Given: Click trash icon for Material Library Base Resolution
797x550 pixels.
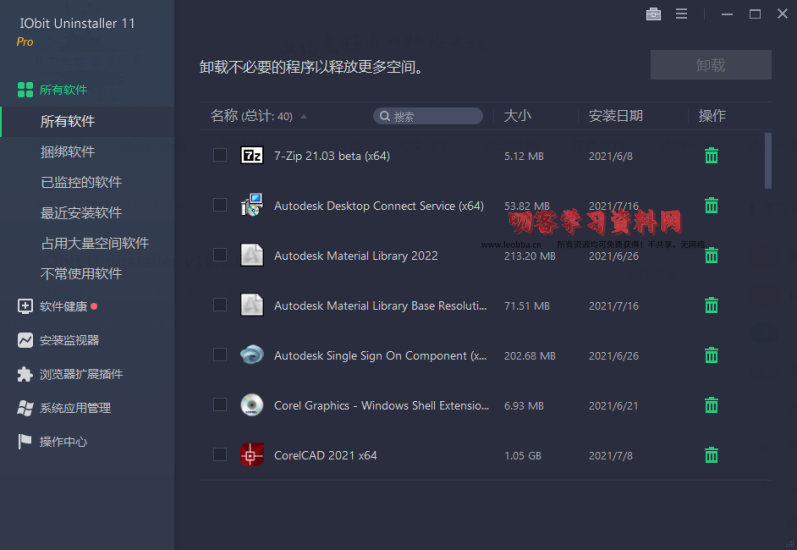Looking at the screenshot, I should point(711,305).
